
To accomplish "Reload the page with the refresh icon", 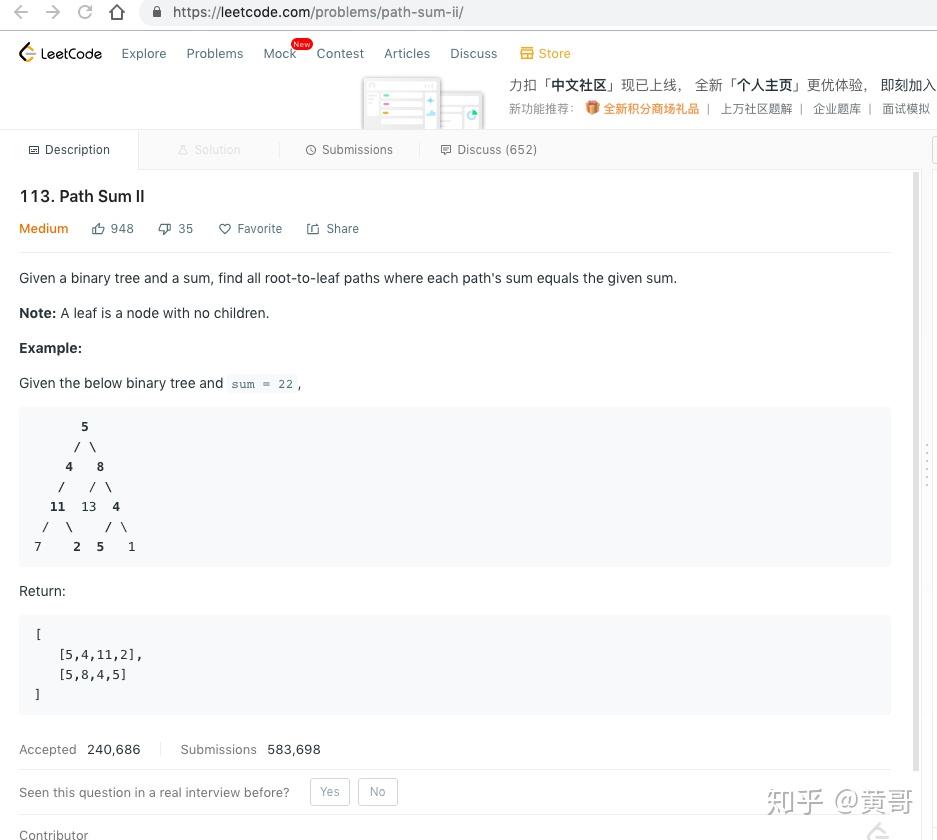I will tap(85, 13).
